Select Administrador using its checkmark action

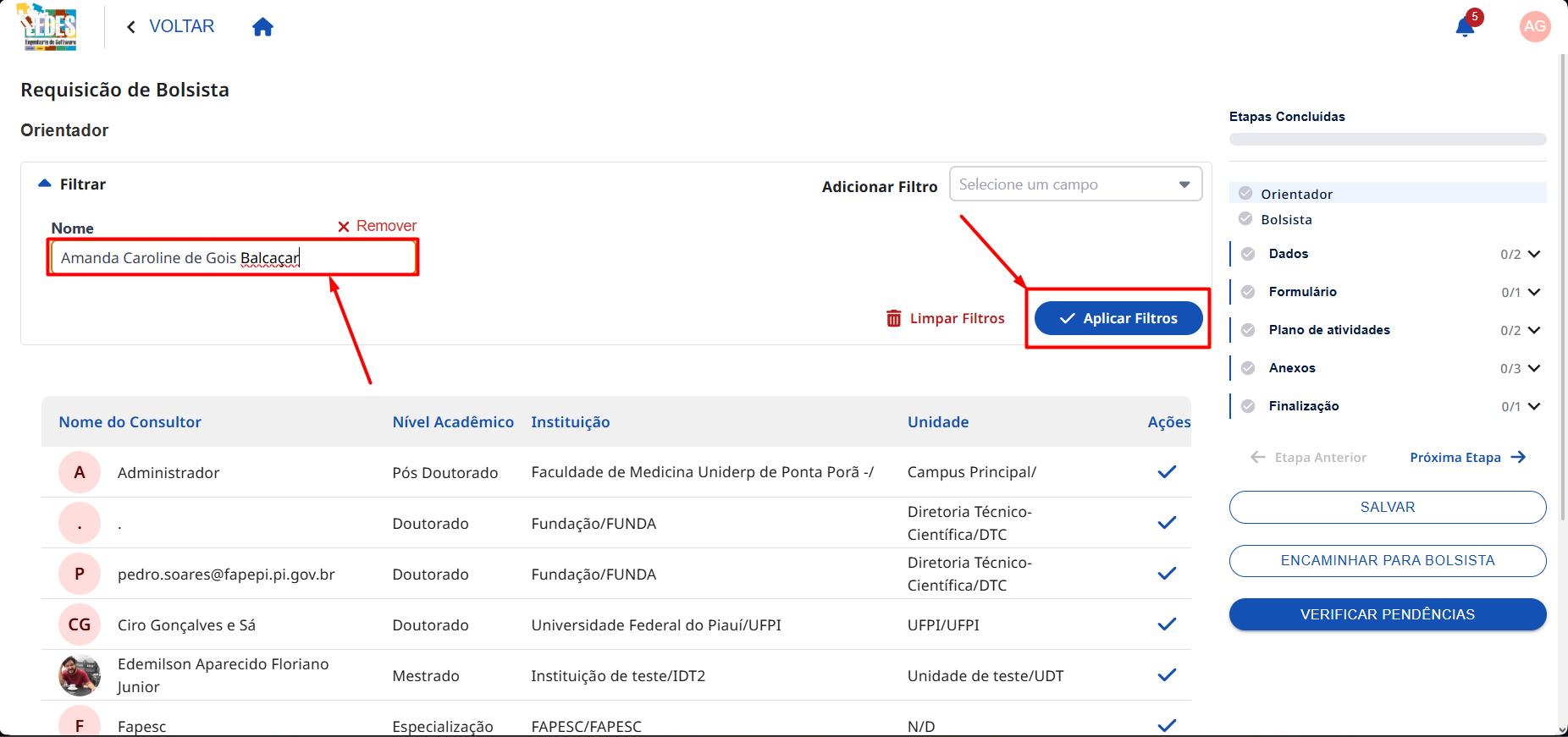[x=1167, y=472]
